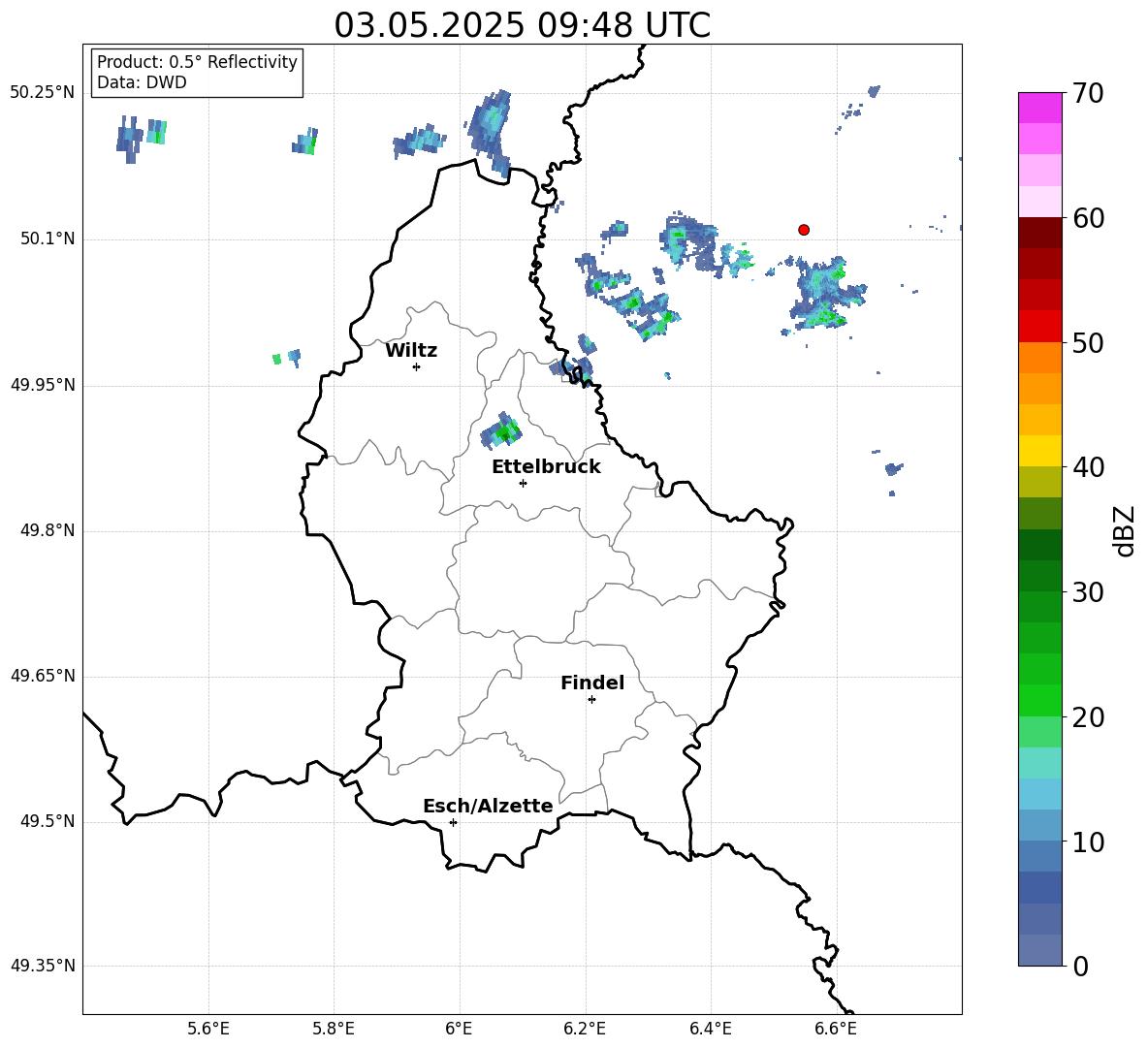The image size is (1148, 1048).
Task: Click the 49.5°N latitude label
Action: (x=48, y=821)
